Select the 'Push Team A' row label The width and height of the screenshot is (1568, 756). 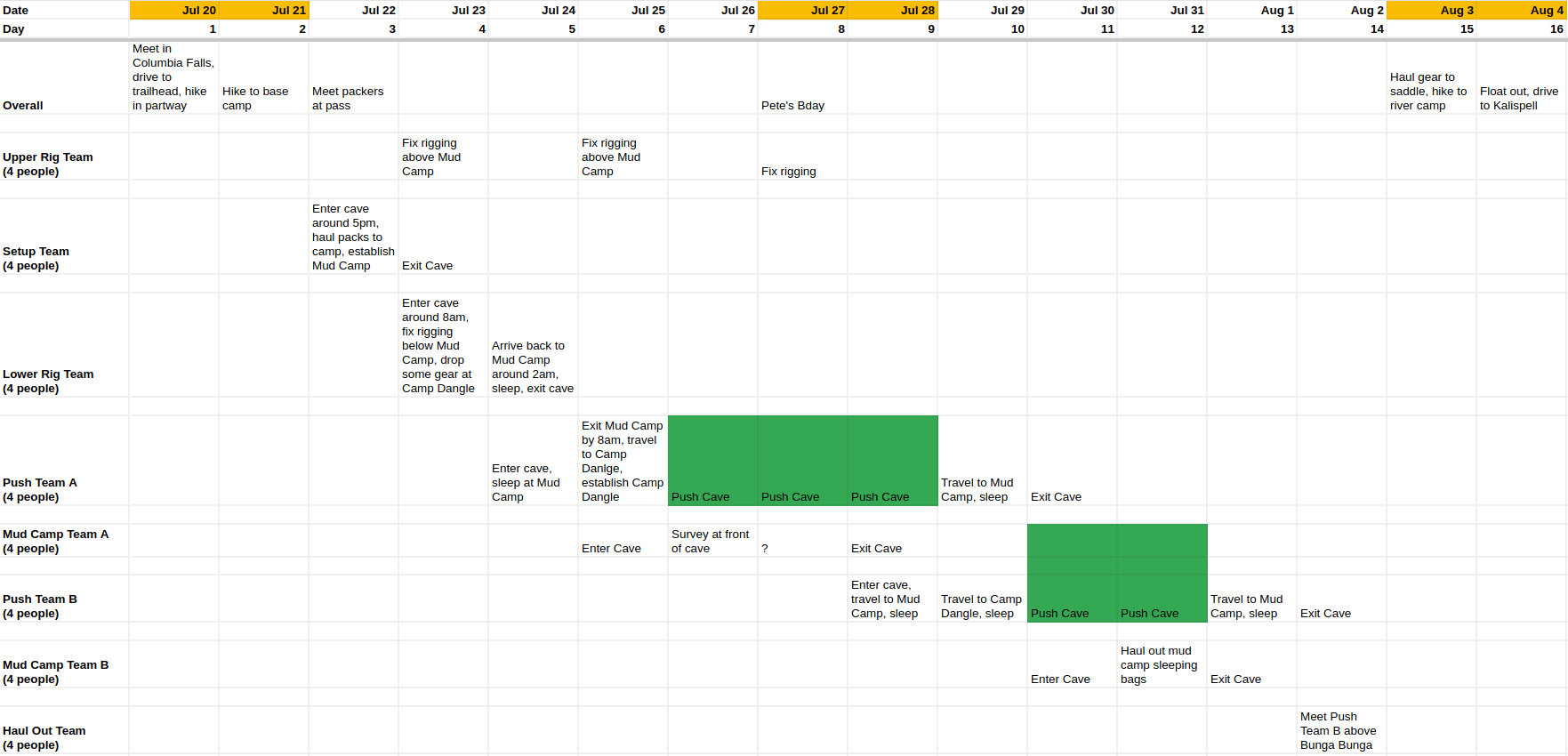tap(64, 461)
